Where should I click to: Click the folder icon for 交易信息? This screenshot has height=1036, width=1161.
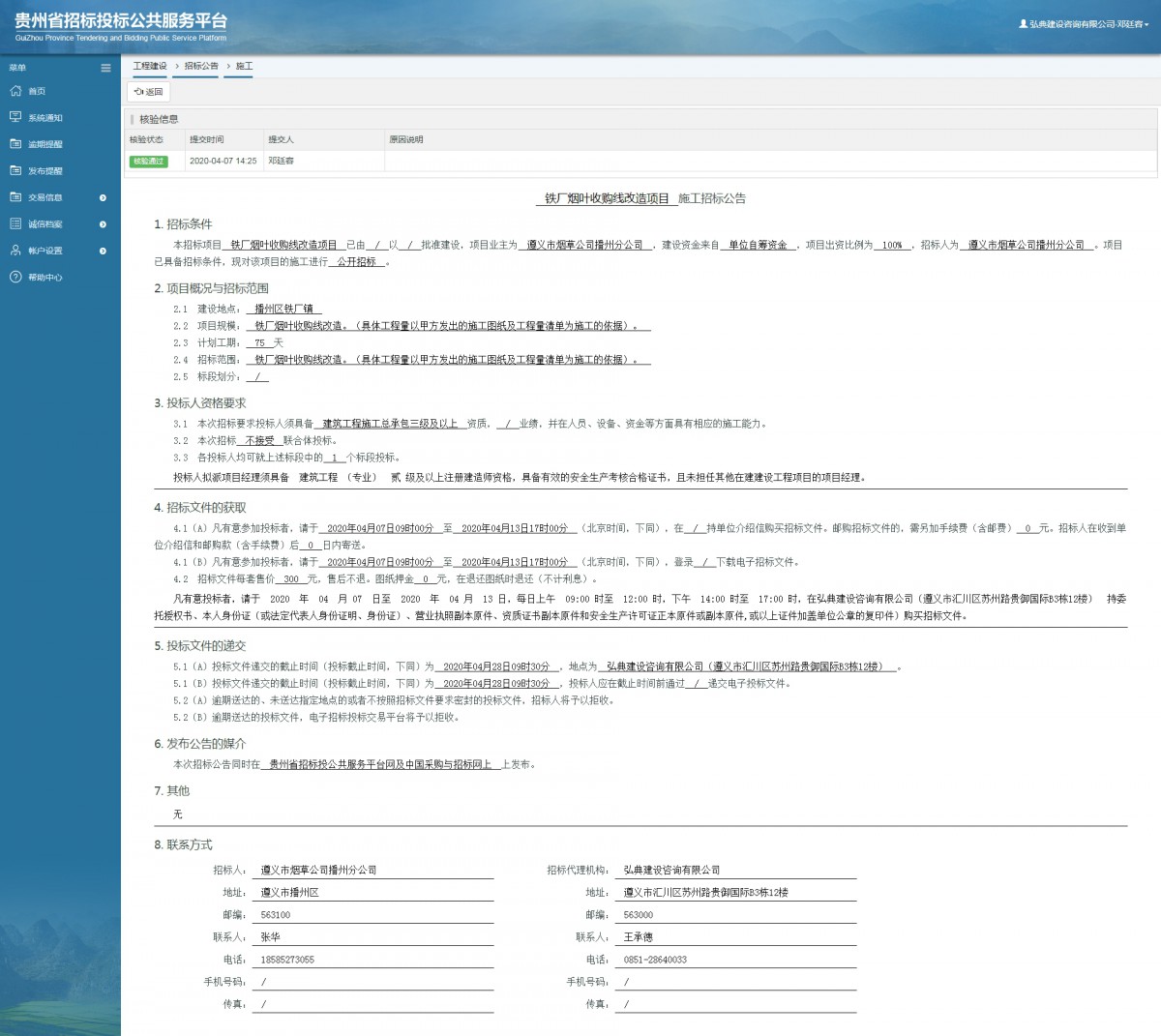pyautogui.click(x=15, y=197)
